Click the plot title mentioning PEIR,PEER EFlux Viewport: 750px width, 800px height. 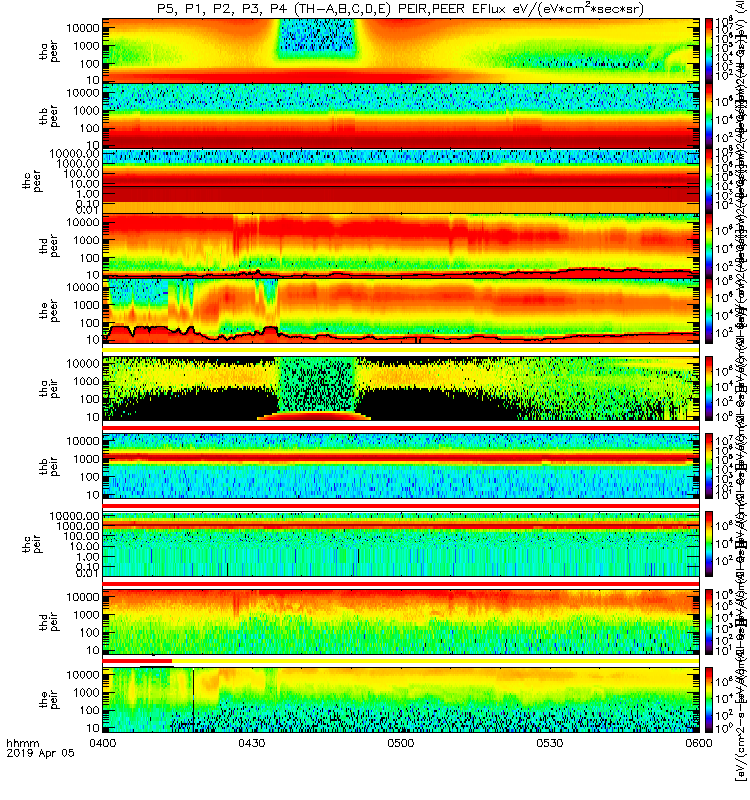(x=400, y=9)
